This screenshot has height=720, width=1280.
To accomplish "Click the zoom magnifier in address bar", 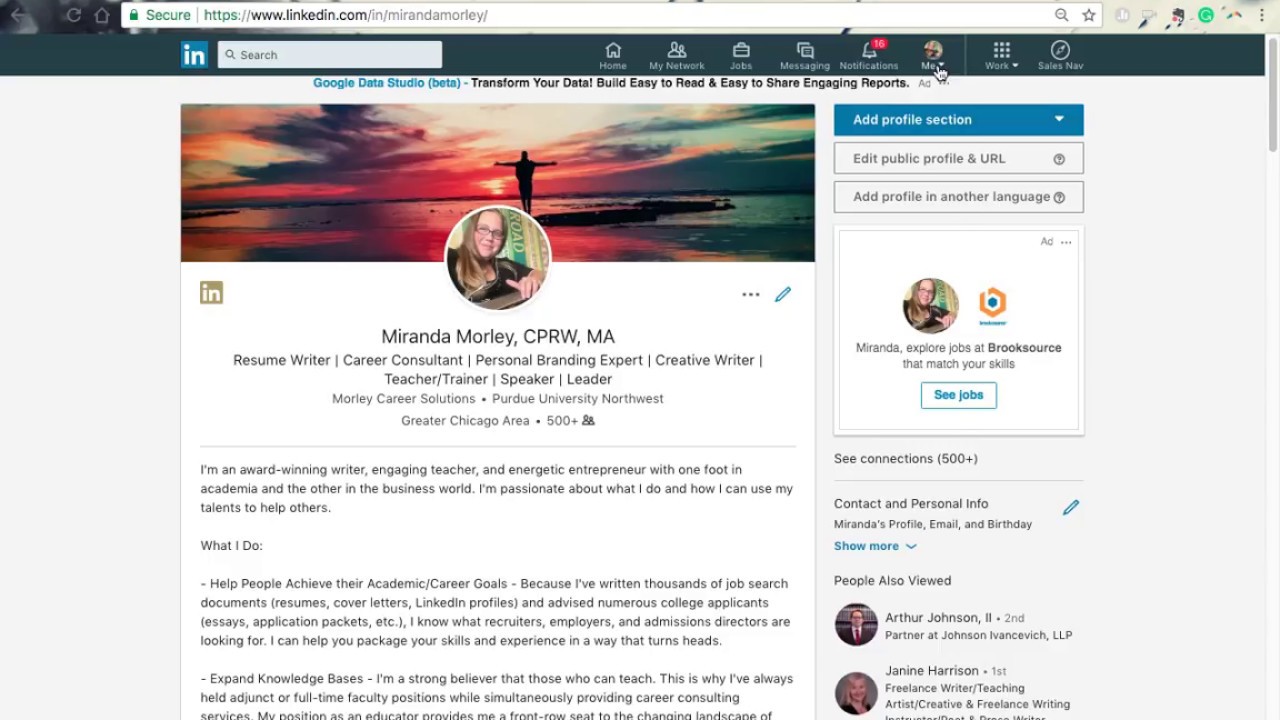I will [x=1062, y=15].
